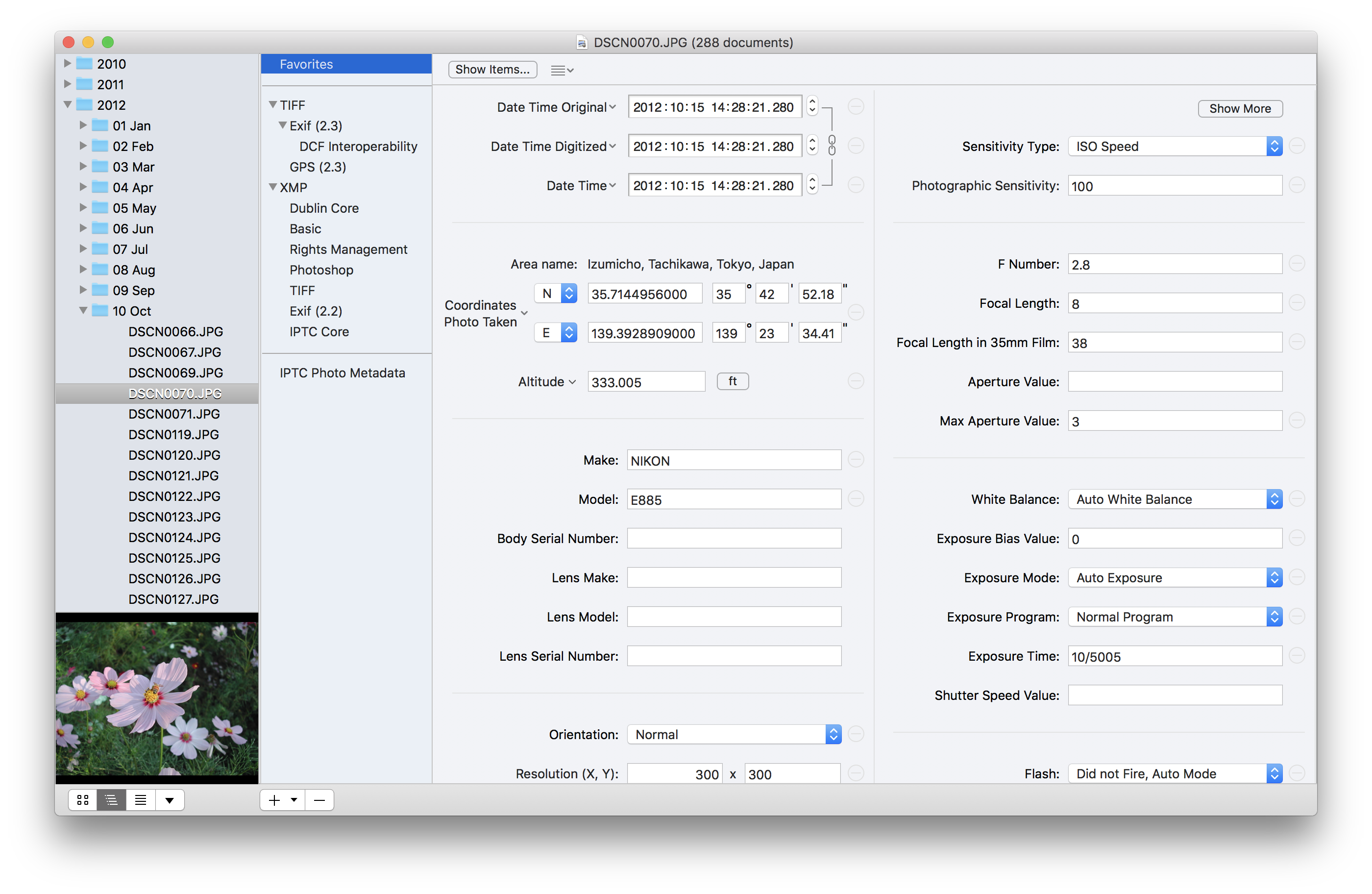This screenshot has height=894, width=1372.
Task: Click the Date Time stepper
Action: tap(811, 185)
